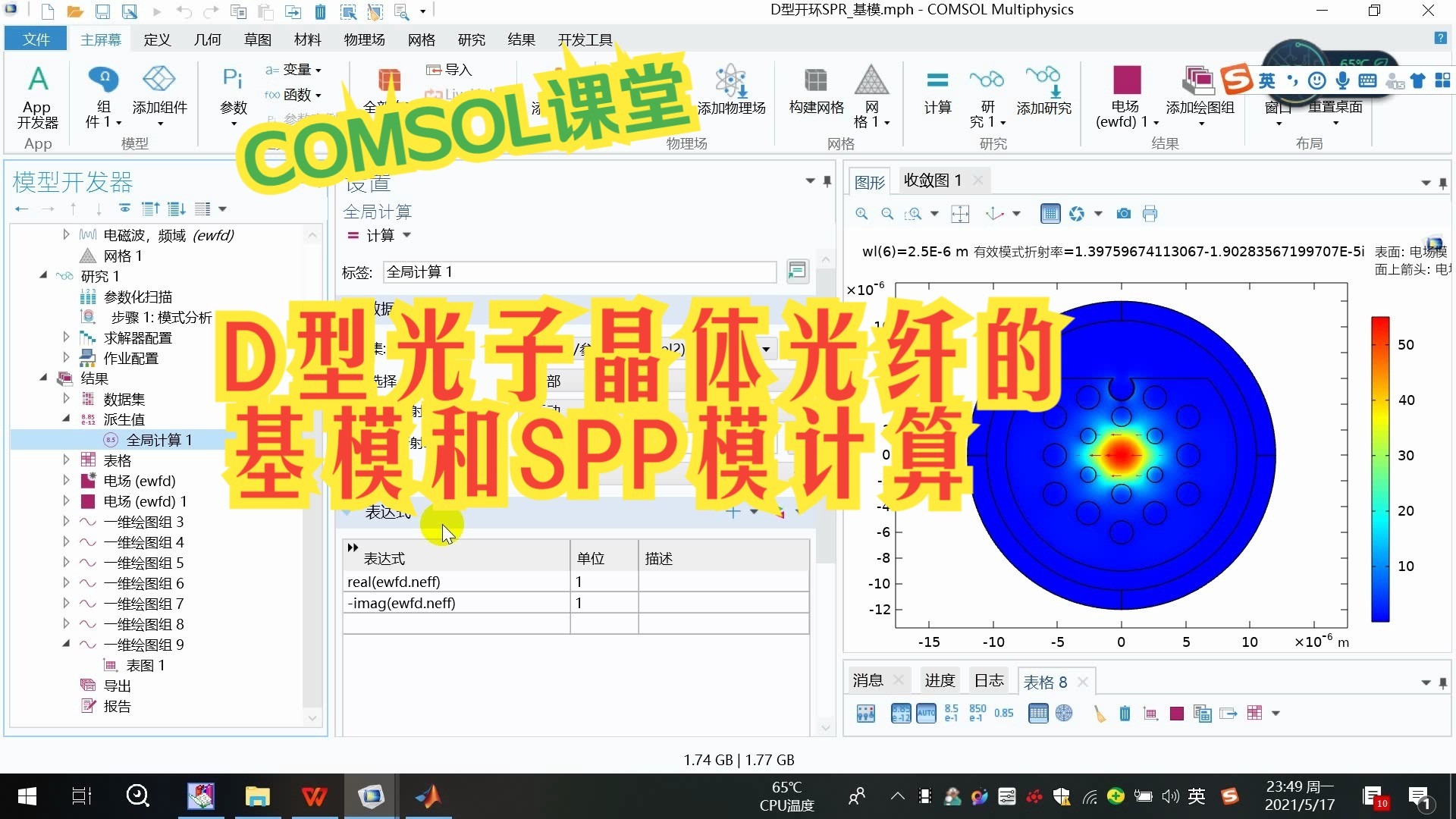Switch to the 收敛图 1 tab
The image size is (1456, 819).
click(x=932, y=180)
